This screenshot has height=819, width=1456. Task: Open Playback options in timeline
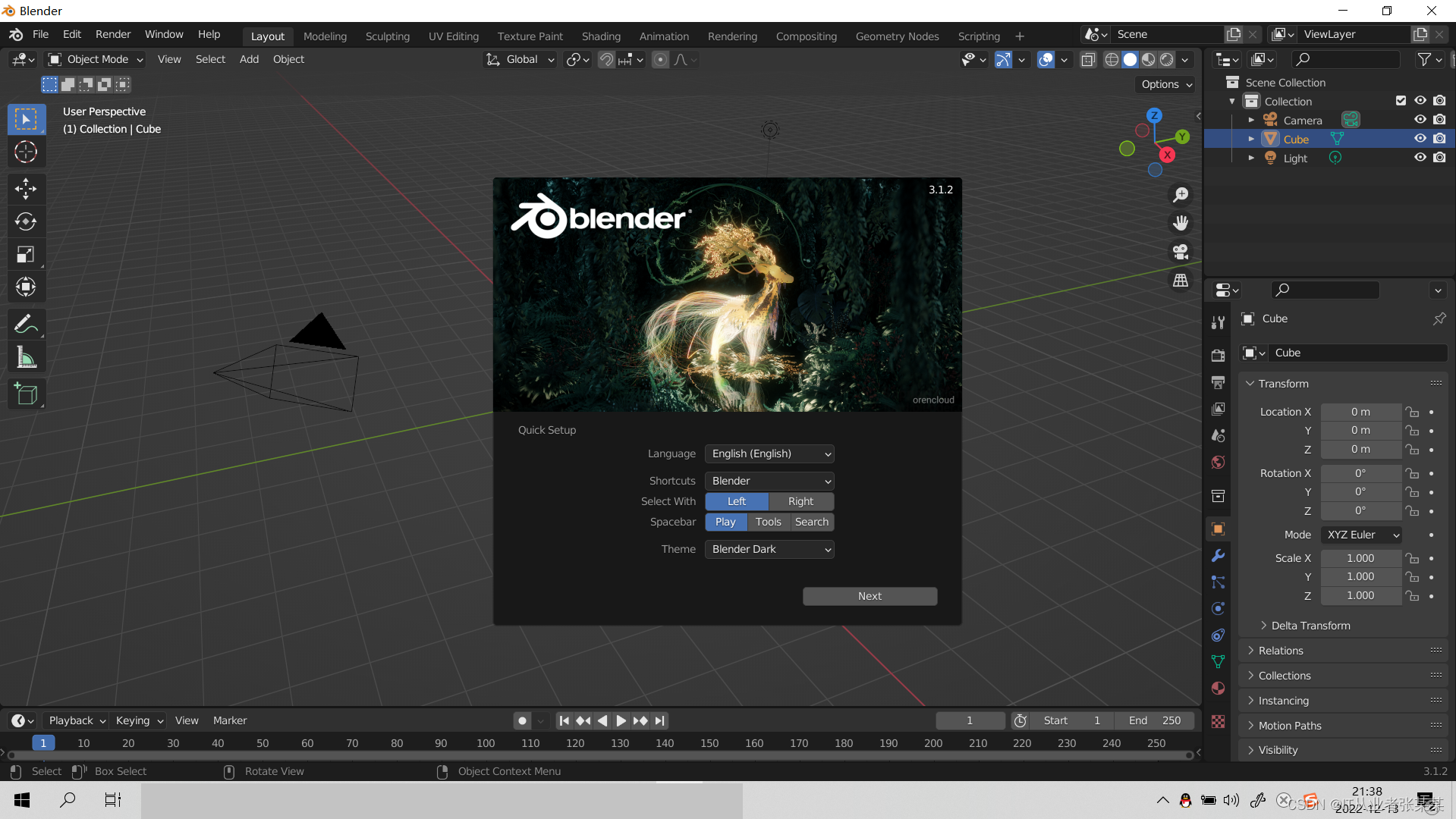tap(77, 720)
